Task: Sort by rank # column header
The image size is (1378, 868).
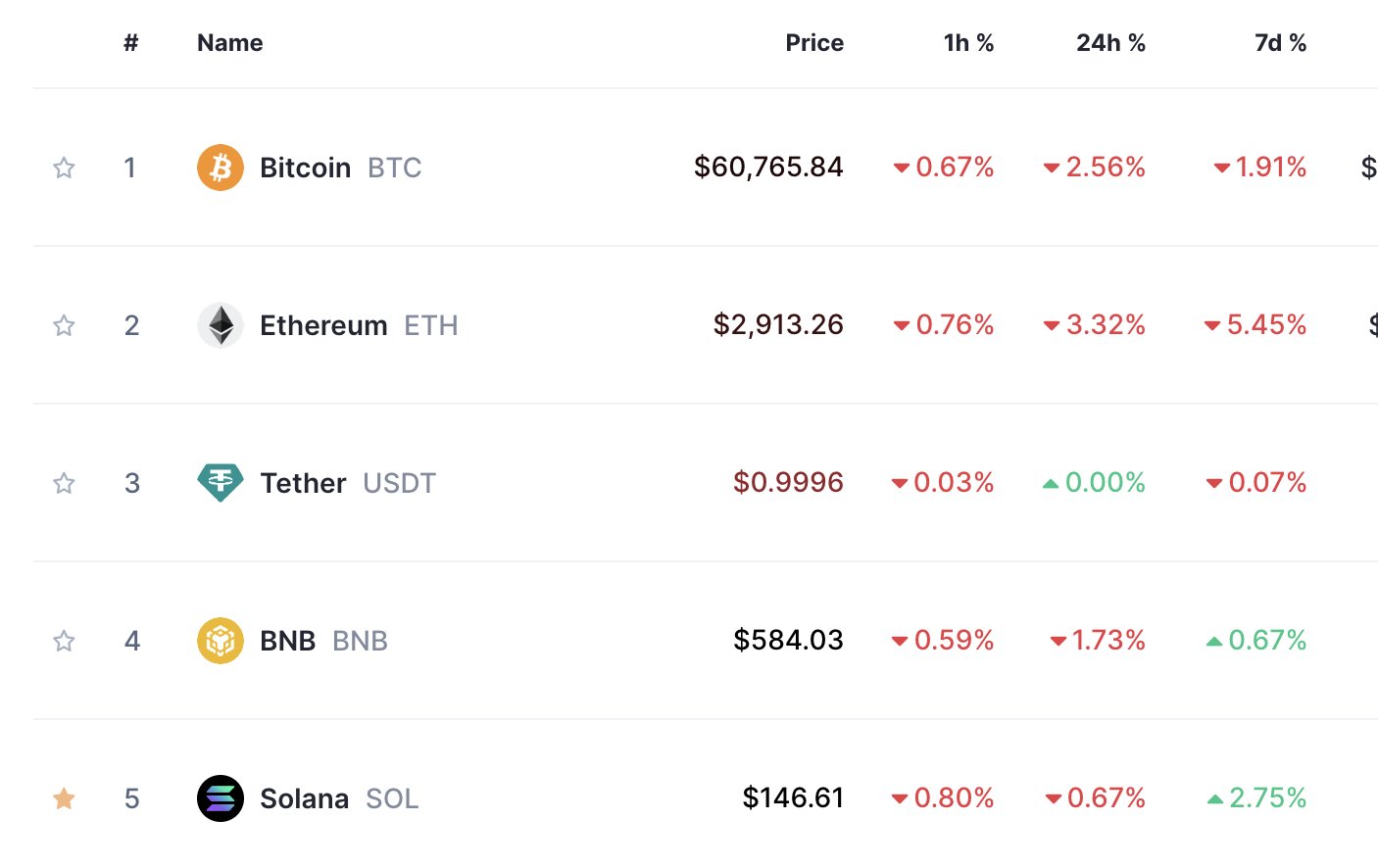Action: tap(131, 43)
